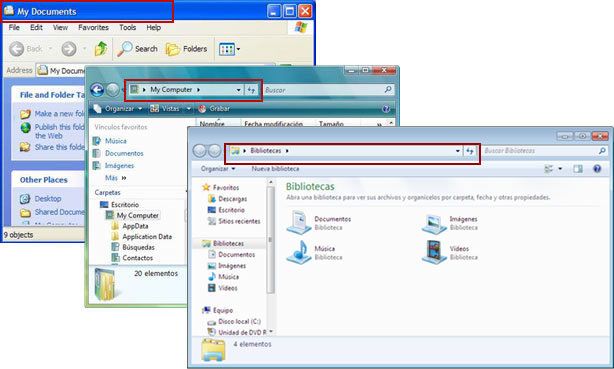The height and width of the screenshot is (369, 614).
Task: Click refresh icon beside My Computer address
Action: pos(251,90)
